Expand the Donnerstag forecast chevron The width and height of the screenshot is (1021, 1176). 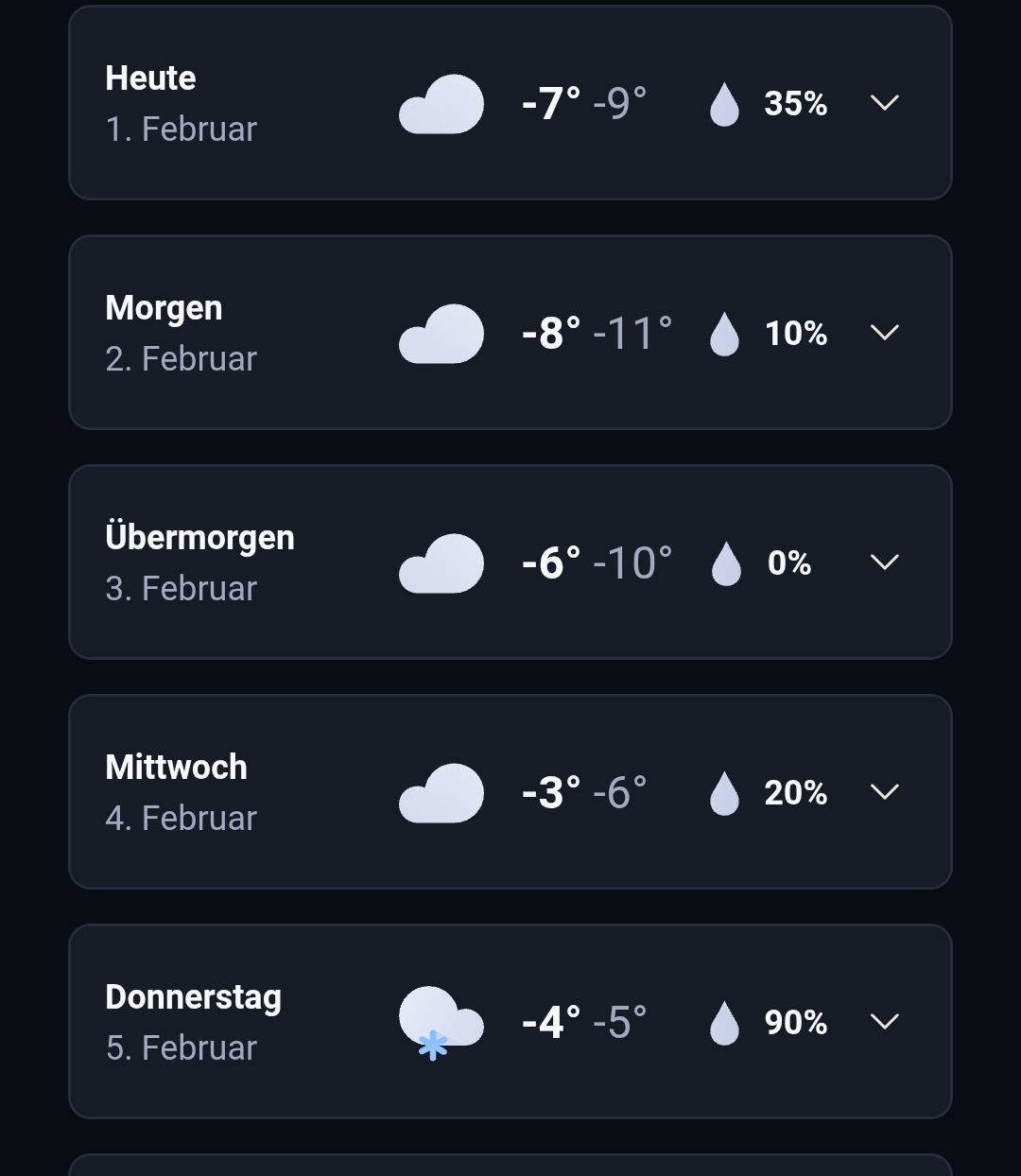[884, 1022]
